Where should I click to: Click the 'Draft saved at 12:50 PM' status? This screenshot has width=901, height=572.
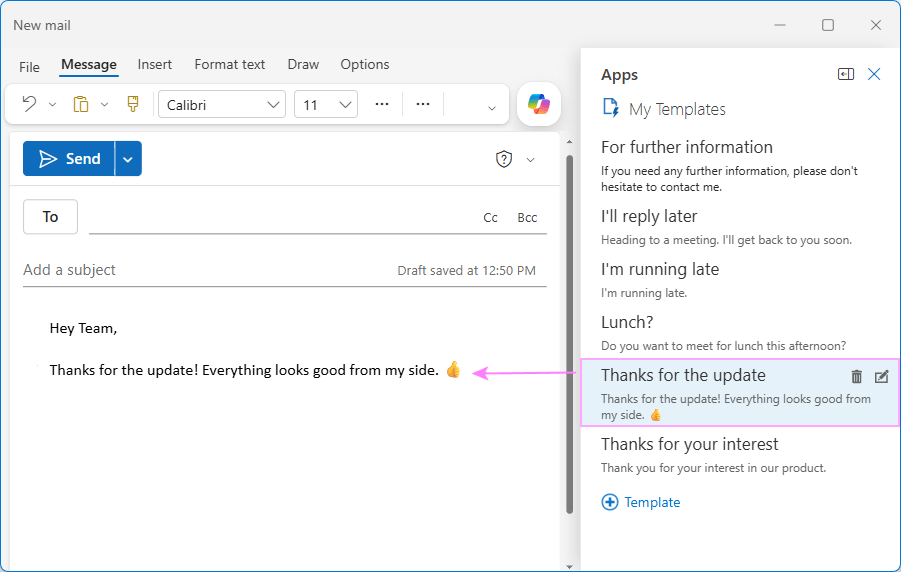click(466, 271)
